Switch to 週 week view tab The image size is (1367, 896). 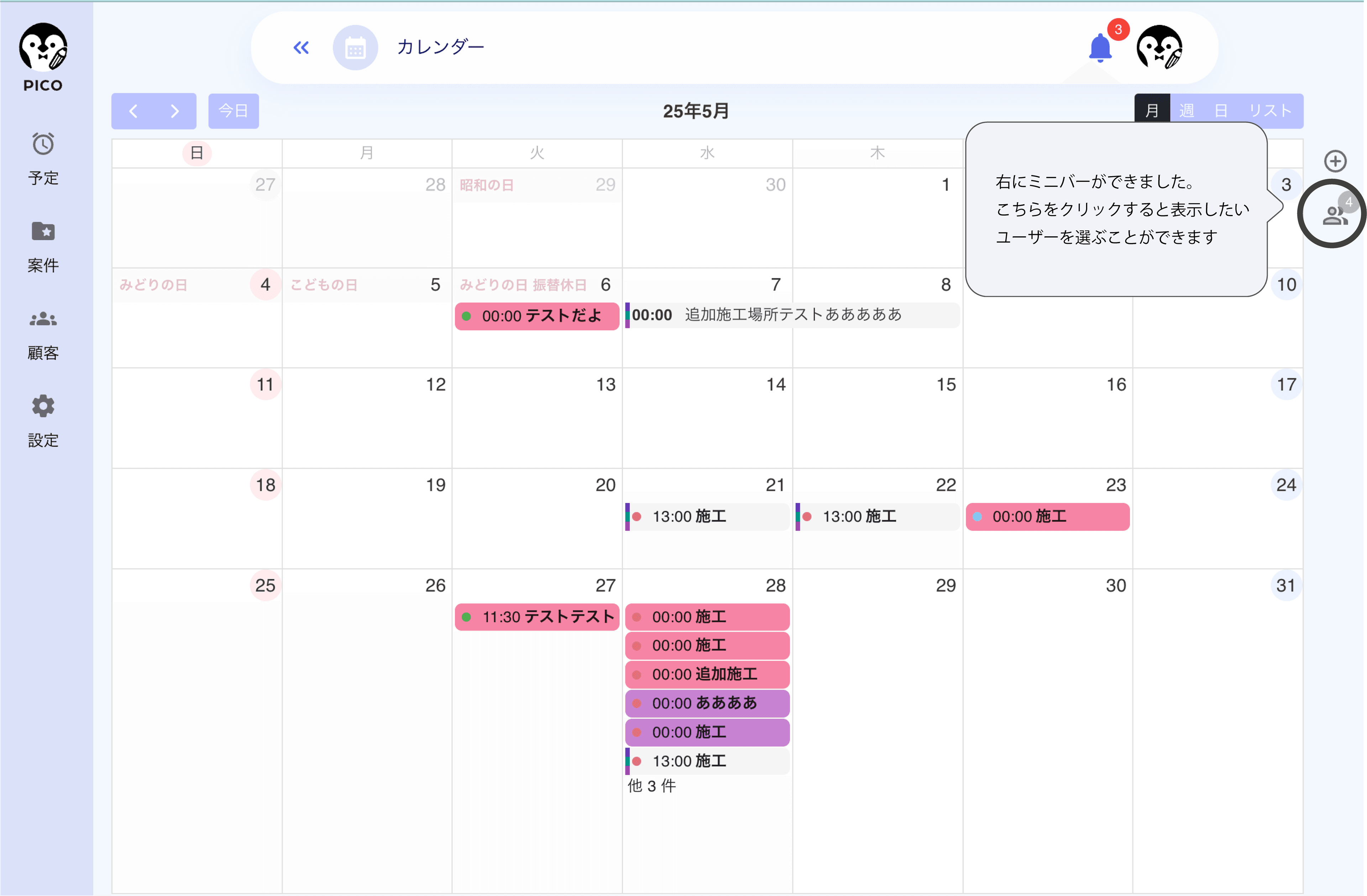point(1187,111)
